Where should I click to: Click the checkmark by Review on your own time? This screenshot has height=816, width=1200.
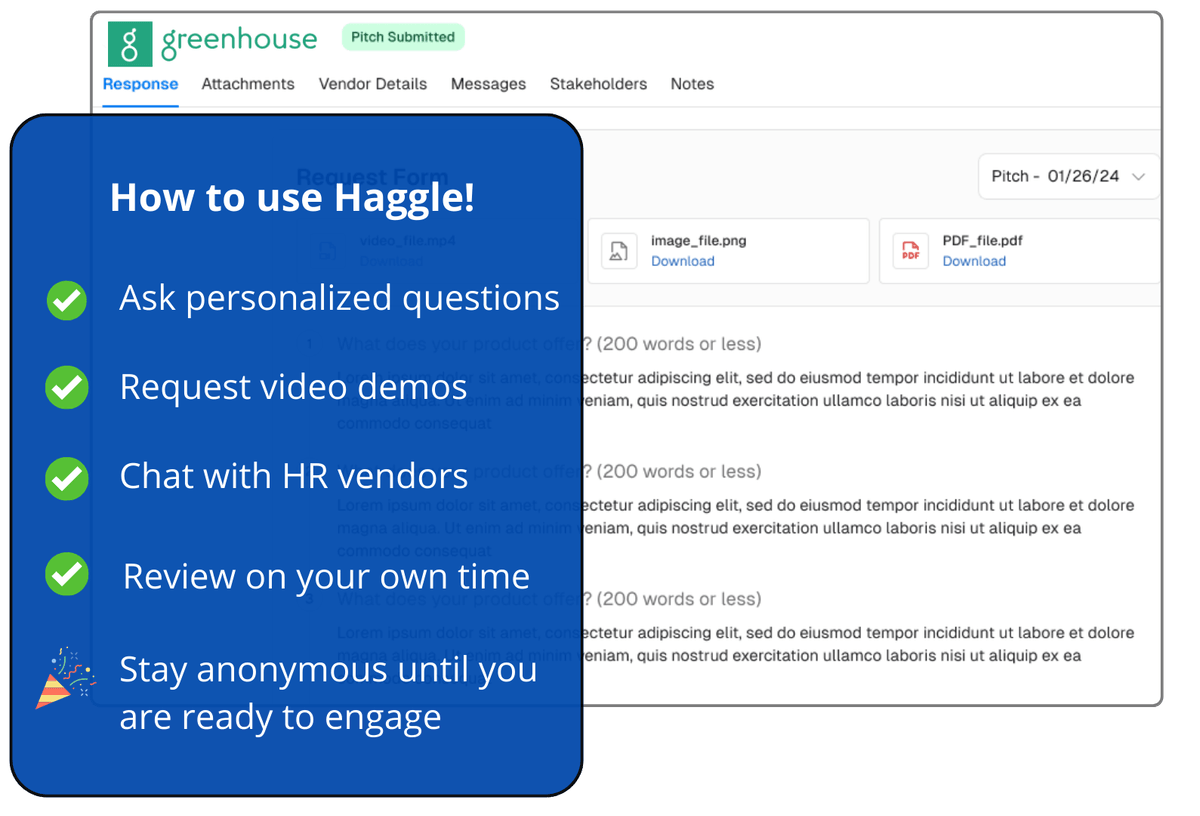(67, 575)
